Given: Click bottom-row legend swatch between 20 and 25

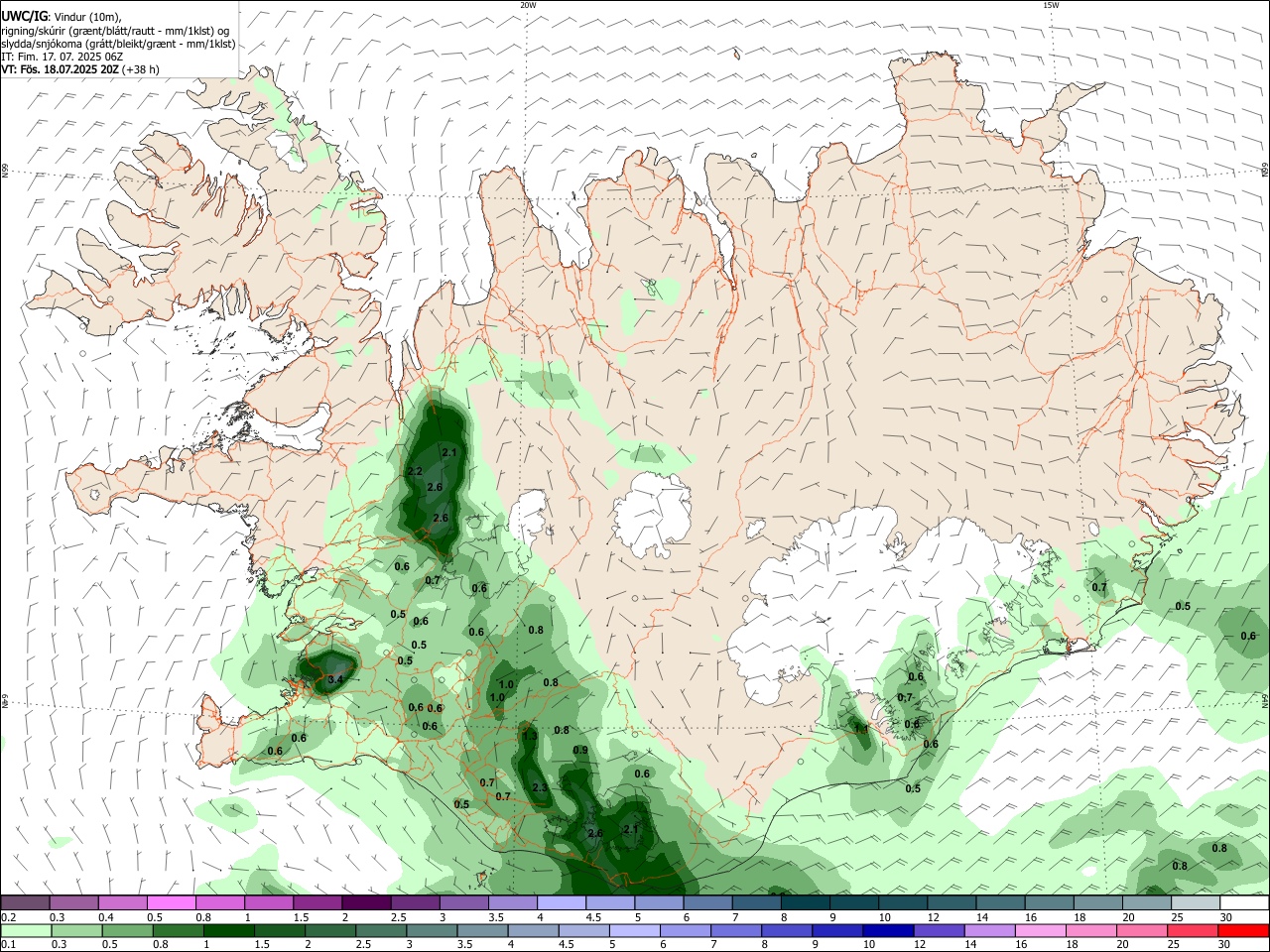Looking at the screenshot, I should click(x=1143, y=930).
